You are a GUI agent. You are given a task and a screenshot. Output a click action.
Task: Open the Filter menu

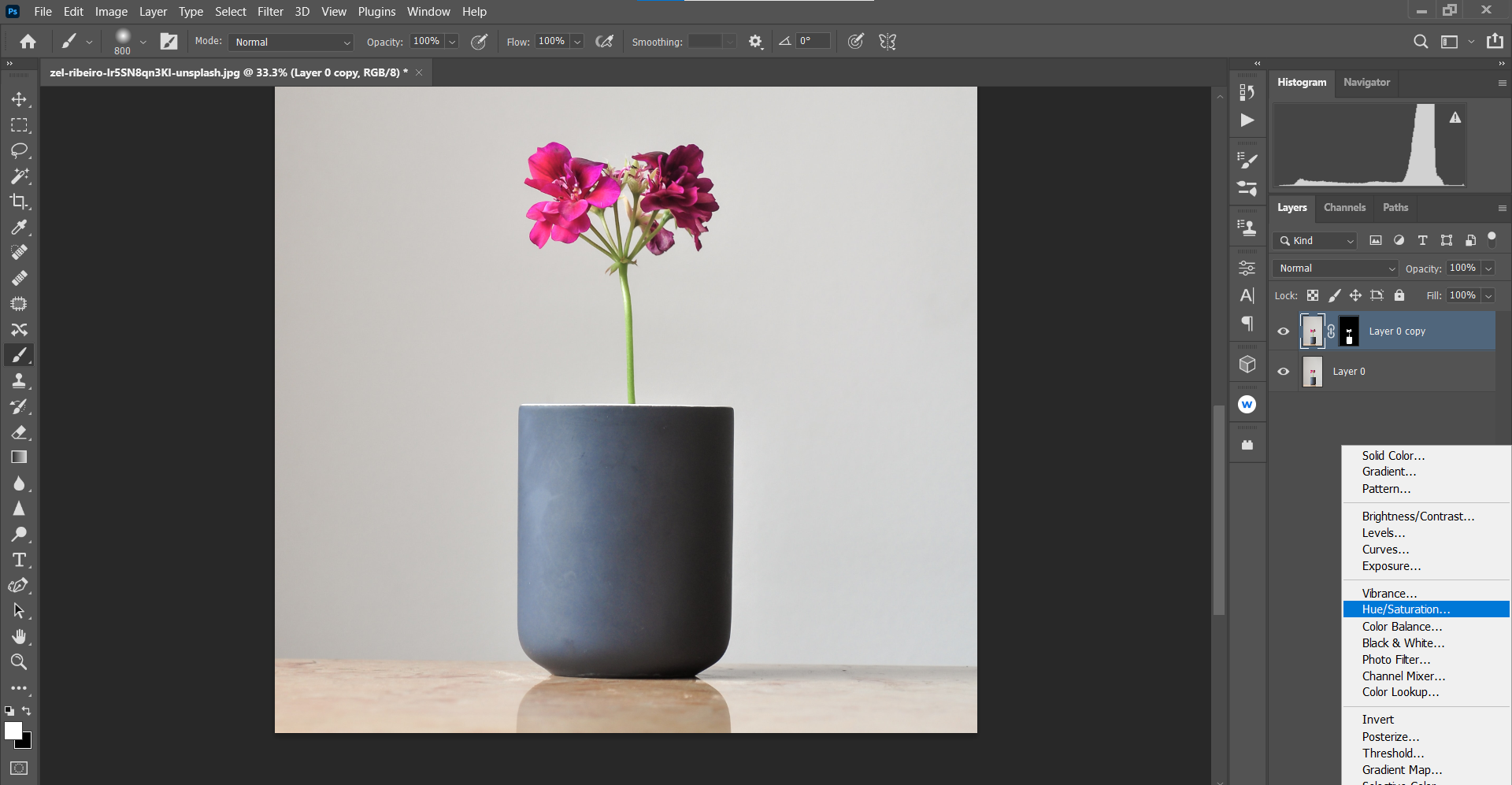point(270,12)
